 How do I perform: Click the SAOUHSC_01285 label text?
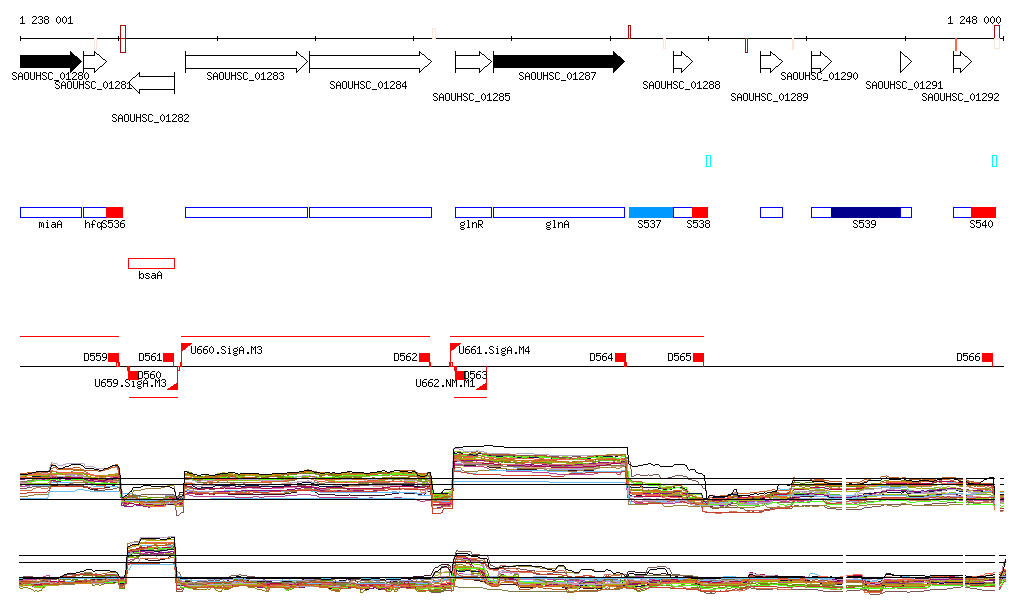tap(472, 97)
